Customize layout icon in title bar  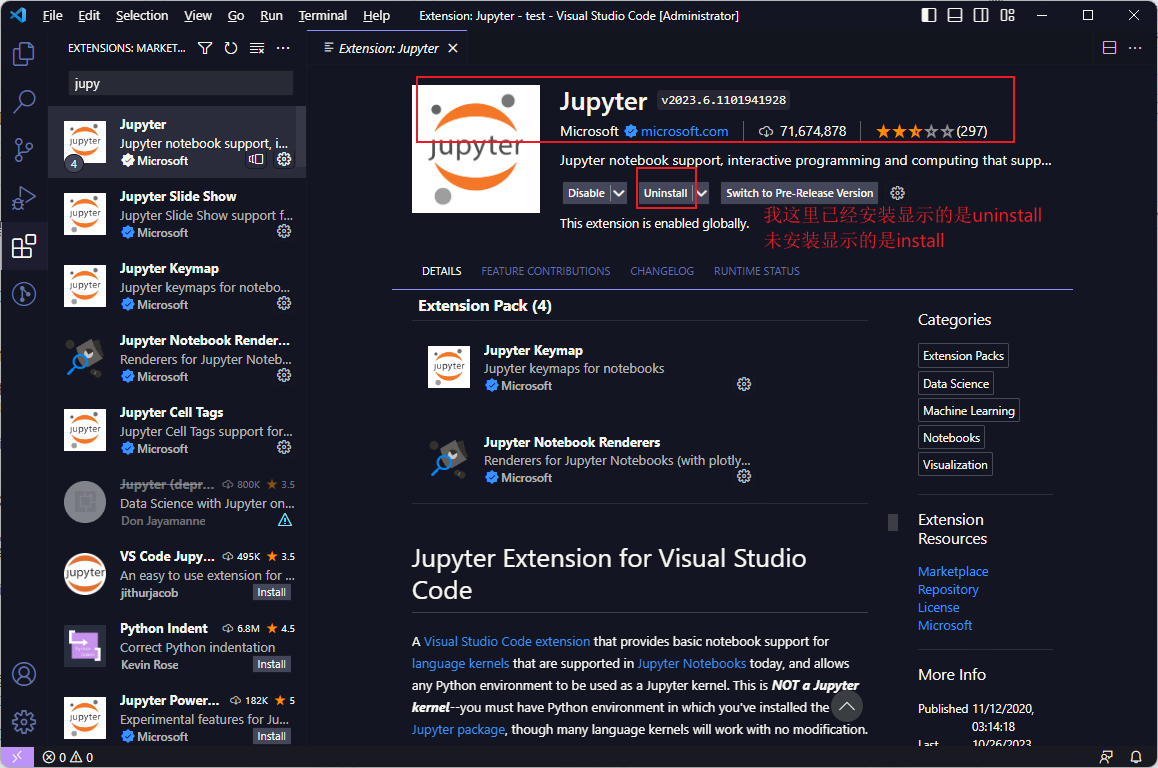(1007, 15)
